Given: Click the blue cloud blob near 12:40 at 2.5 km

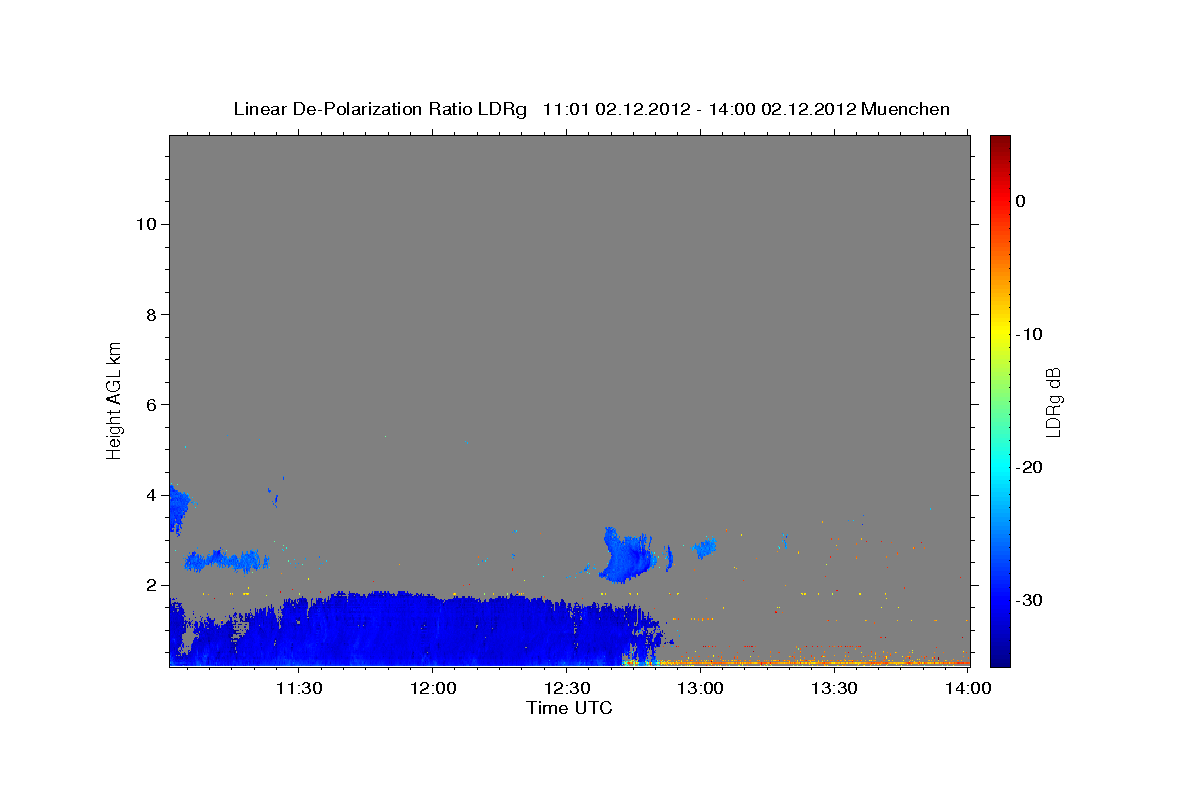Looking at the screenshot, I should [628, 557].
